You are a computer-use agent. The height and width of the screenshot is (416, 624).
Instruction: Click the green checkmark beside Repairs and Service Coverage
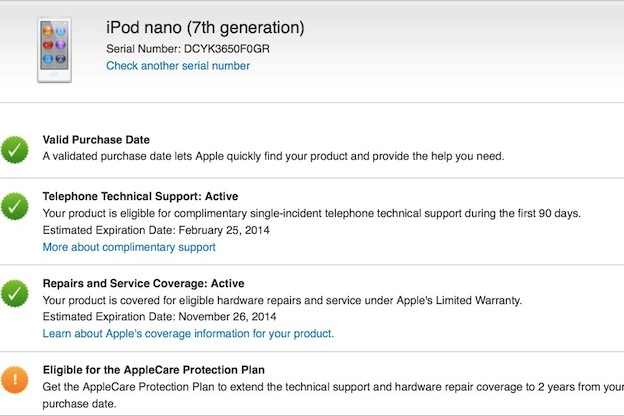tap(15, 294)
